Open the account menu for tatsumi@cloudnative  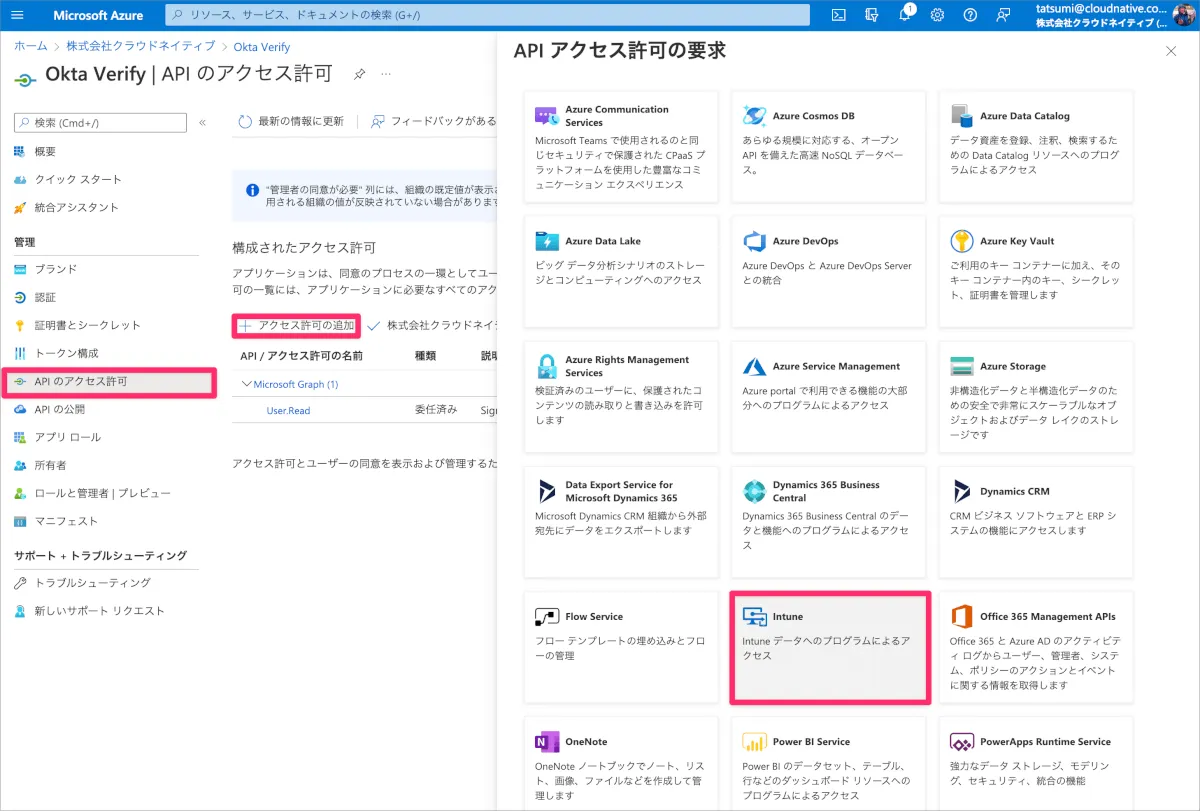tap(1110, 15)
